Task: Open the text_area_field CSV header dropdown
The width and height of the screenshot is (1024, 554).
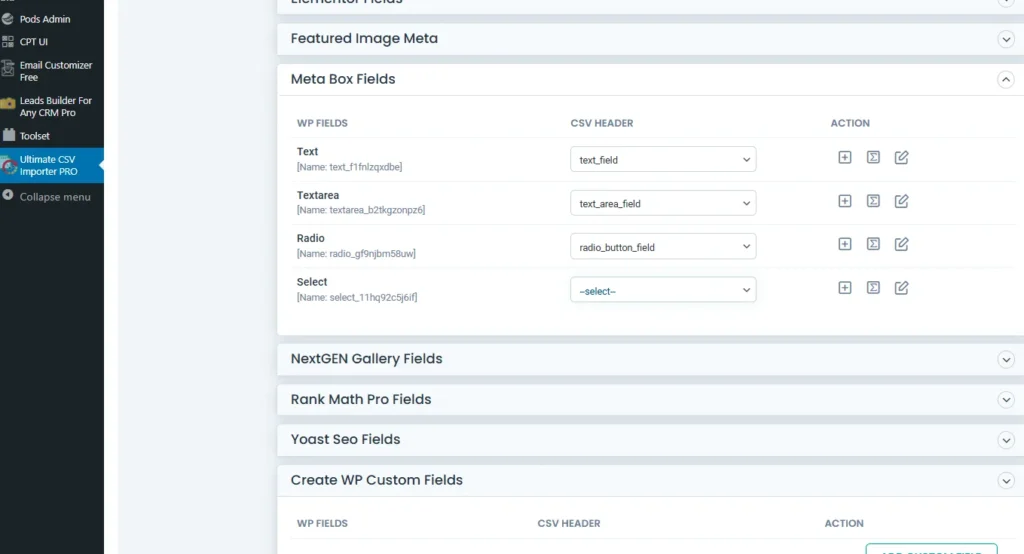Action: click(663, 203)
